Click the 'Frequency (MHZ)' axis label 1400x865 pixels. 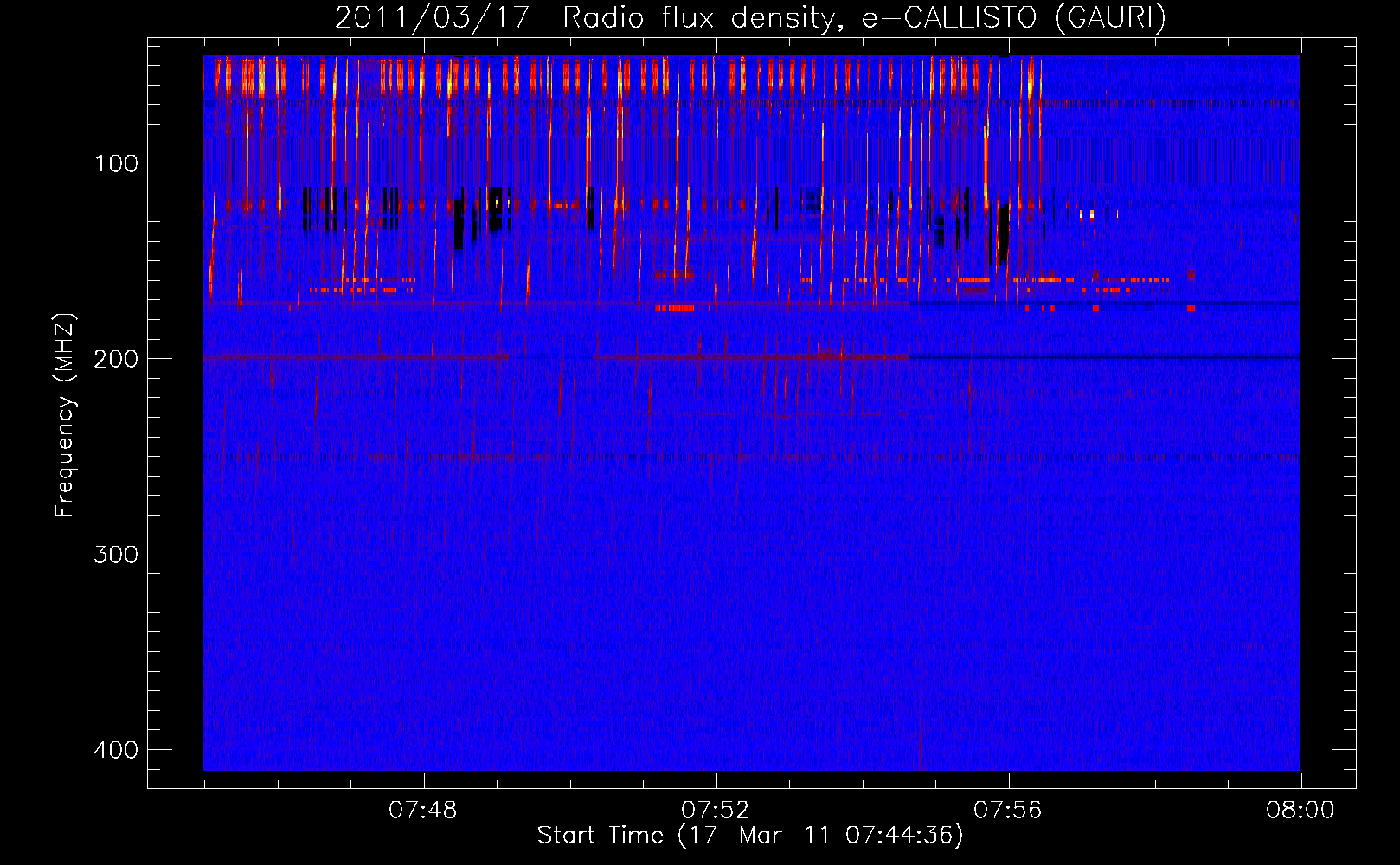(65, 415)
